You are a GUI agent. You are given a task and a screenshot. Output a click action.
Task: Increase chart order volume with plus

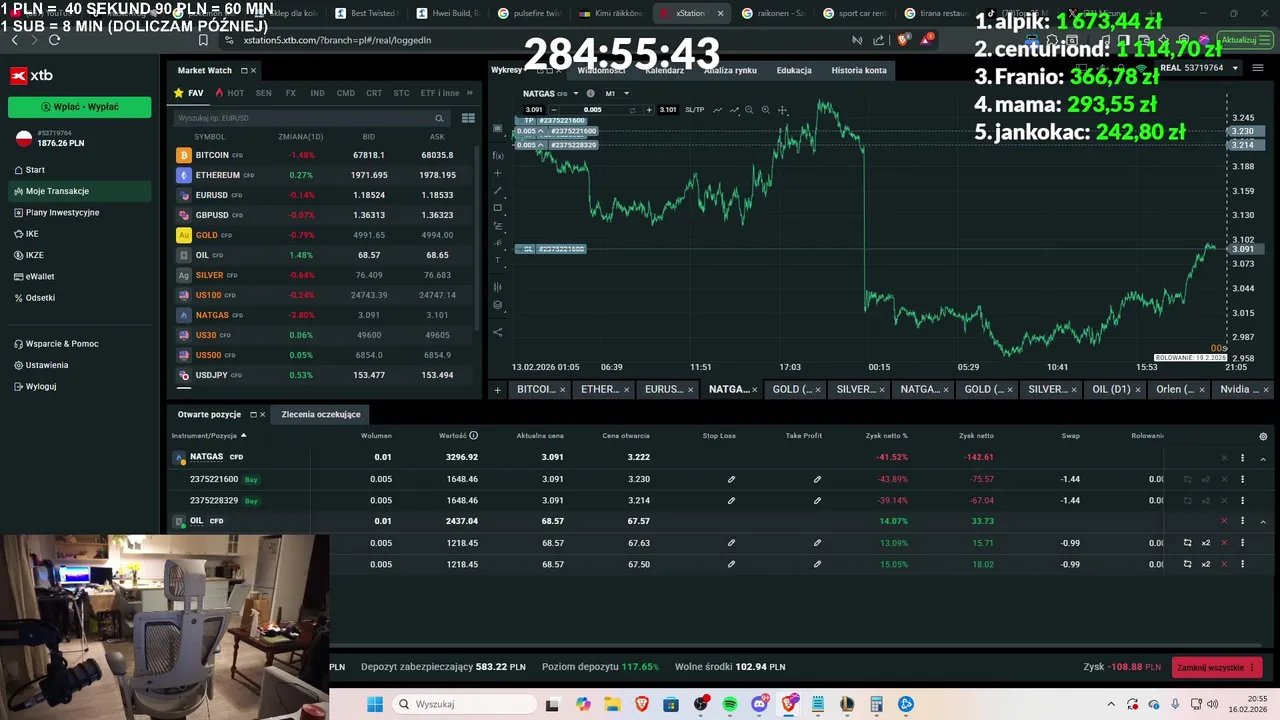[648, 110]
